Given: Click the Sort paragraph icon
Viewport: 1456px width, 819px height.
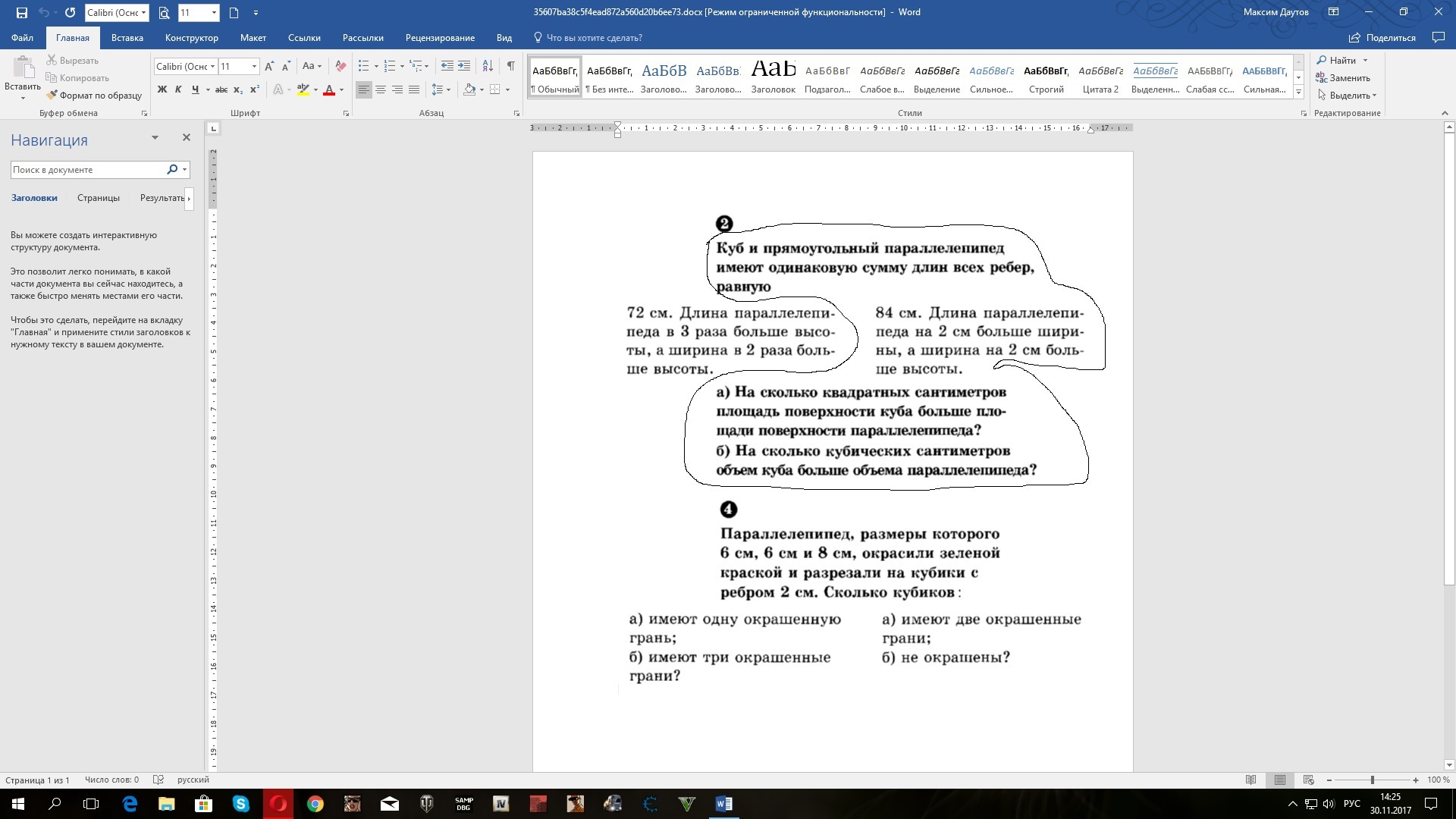Looking at the screenshot, I should (x=488, y=66).
